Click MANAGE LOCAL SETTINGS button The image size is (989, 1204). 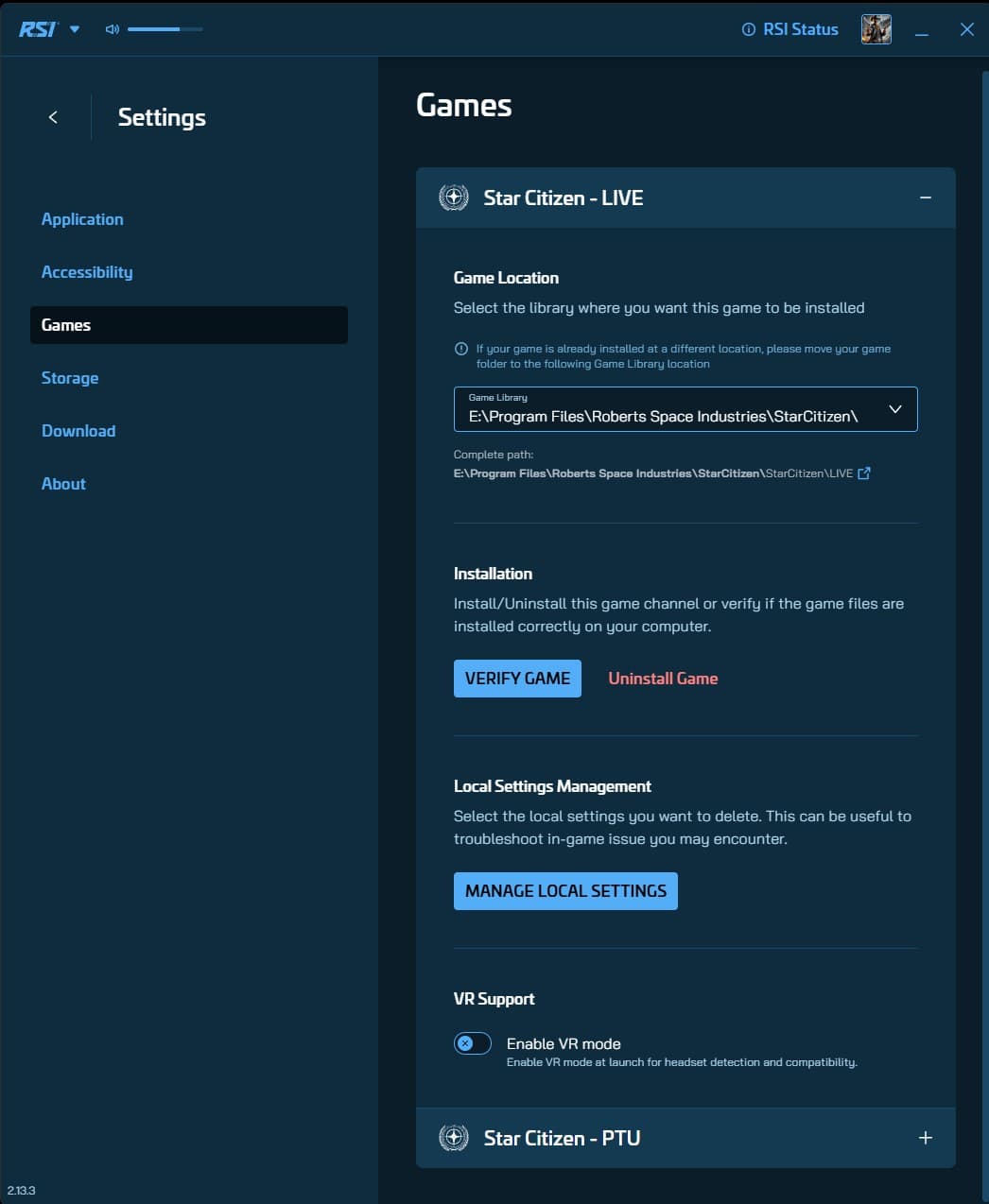(565, 891)
